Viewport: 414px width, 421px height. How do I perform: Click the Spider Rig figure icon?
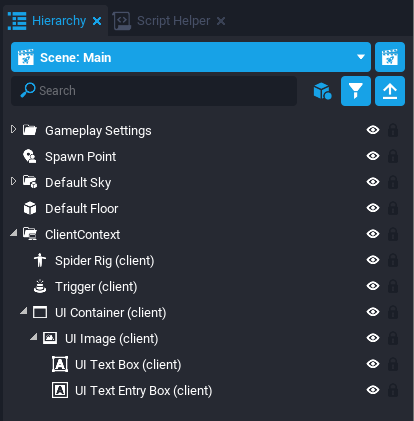click(x=40, y=260)
